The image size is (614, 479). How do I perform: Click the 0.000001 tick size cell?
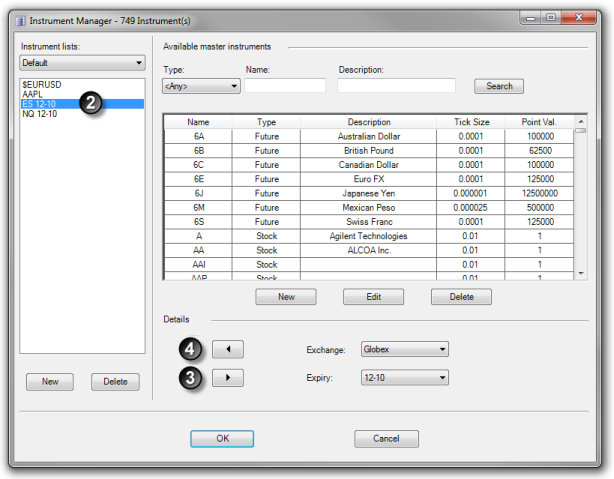click(x=471, y=193)
